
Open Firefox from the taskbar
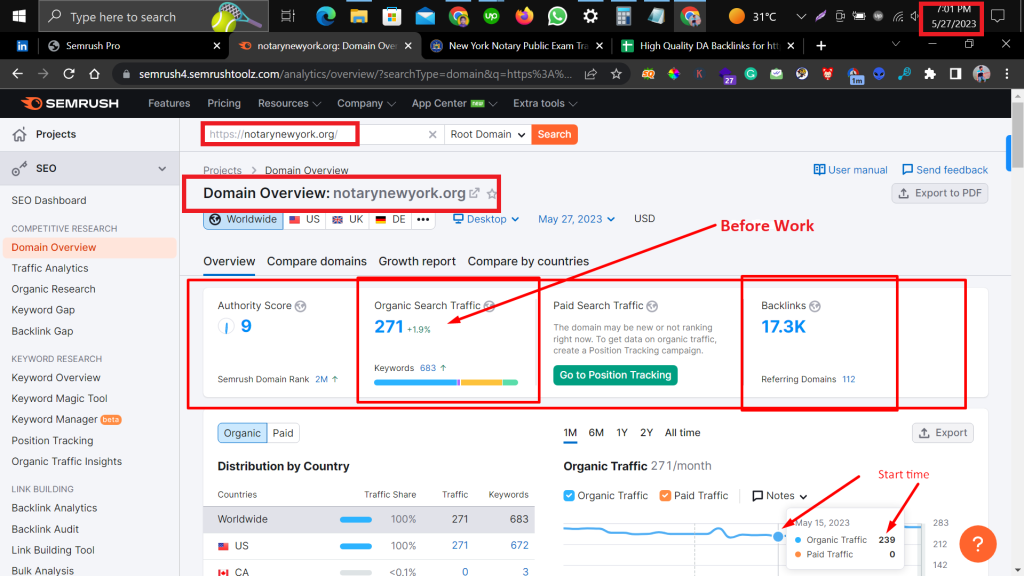click(x=524, y=16)
